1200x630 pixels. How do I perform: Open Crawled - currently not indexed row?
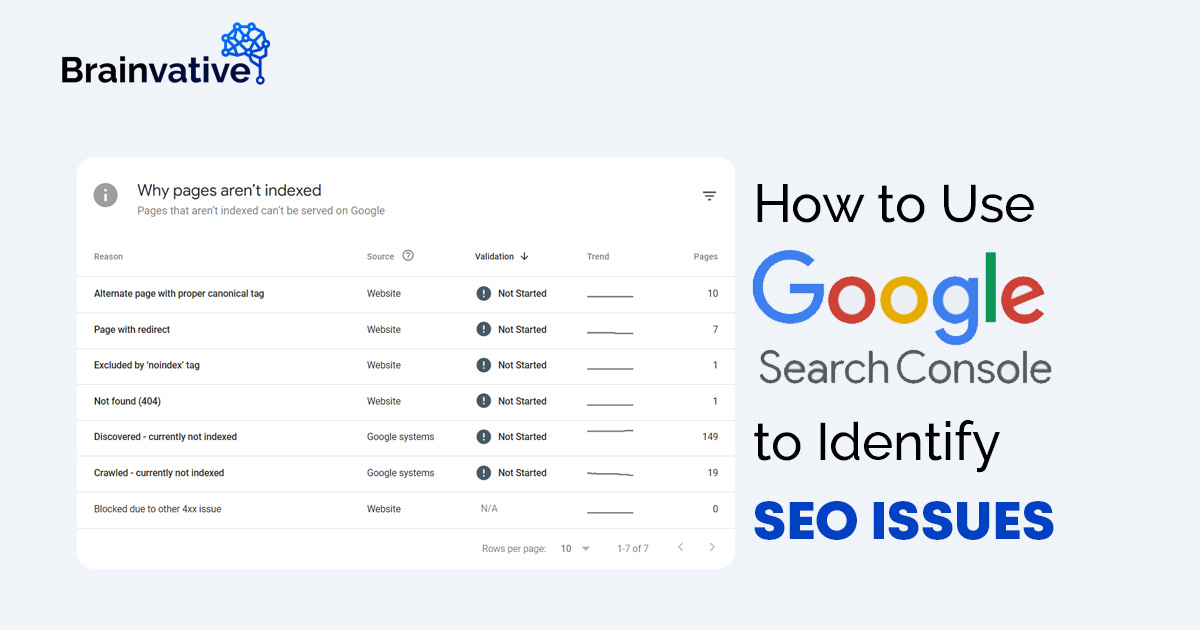click(x=406, y=473)
